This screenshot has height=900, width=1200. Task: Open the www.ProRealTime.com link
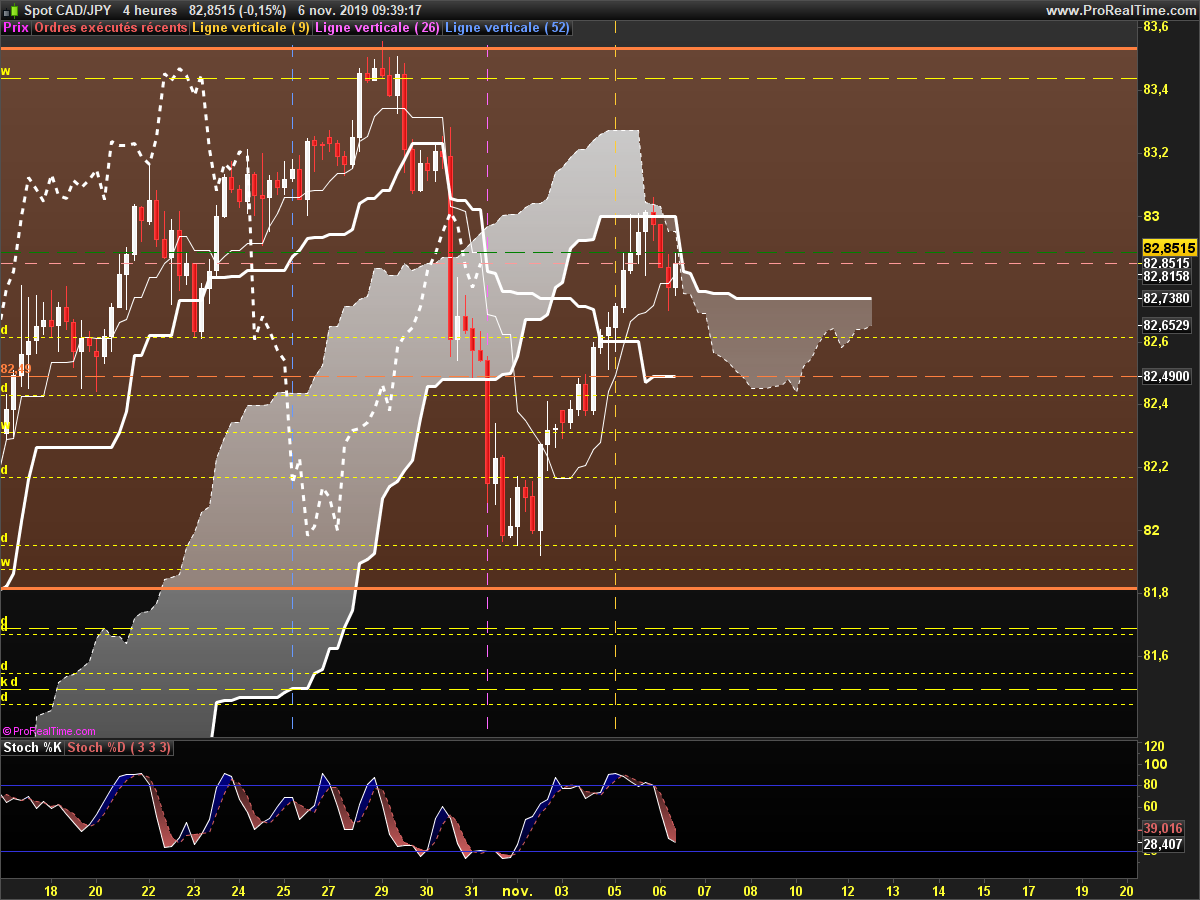point(1120,10)
